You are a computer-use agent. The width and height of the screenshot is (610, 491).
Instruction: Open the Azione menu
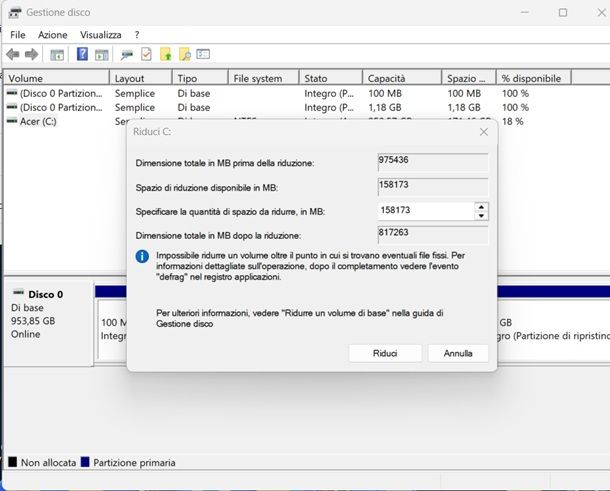52,35
